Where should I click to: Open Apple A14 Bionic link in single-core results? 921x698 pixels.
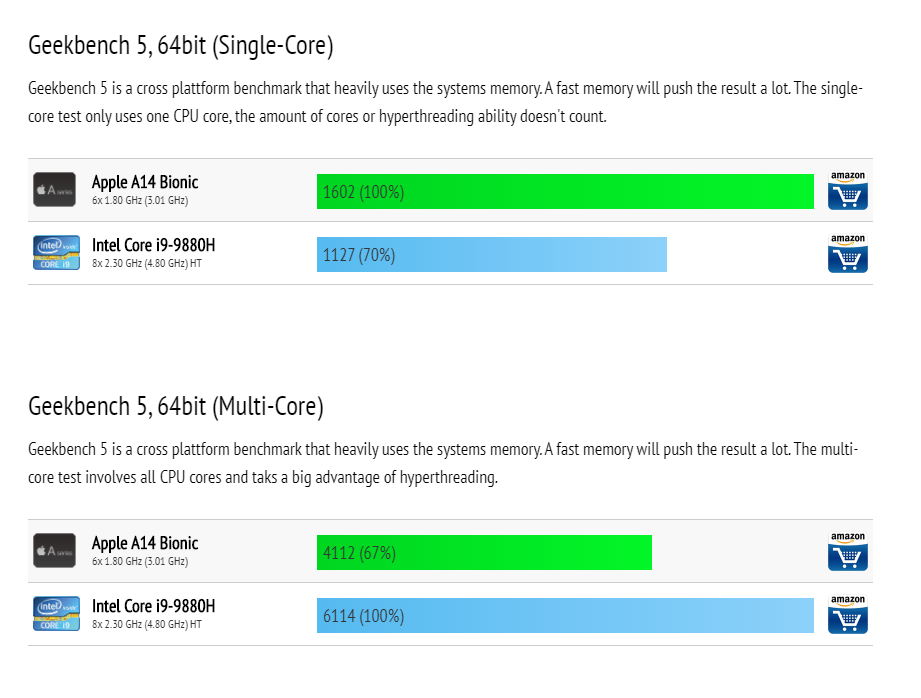[x=145, y=183]
